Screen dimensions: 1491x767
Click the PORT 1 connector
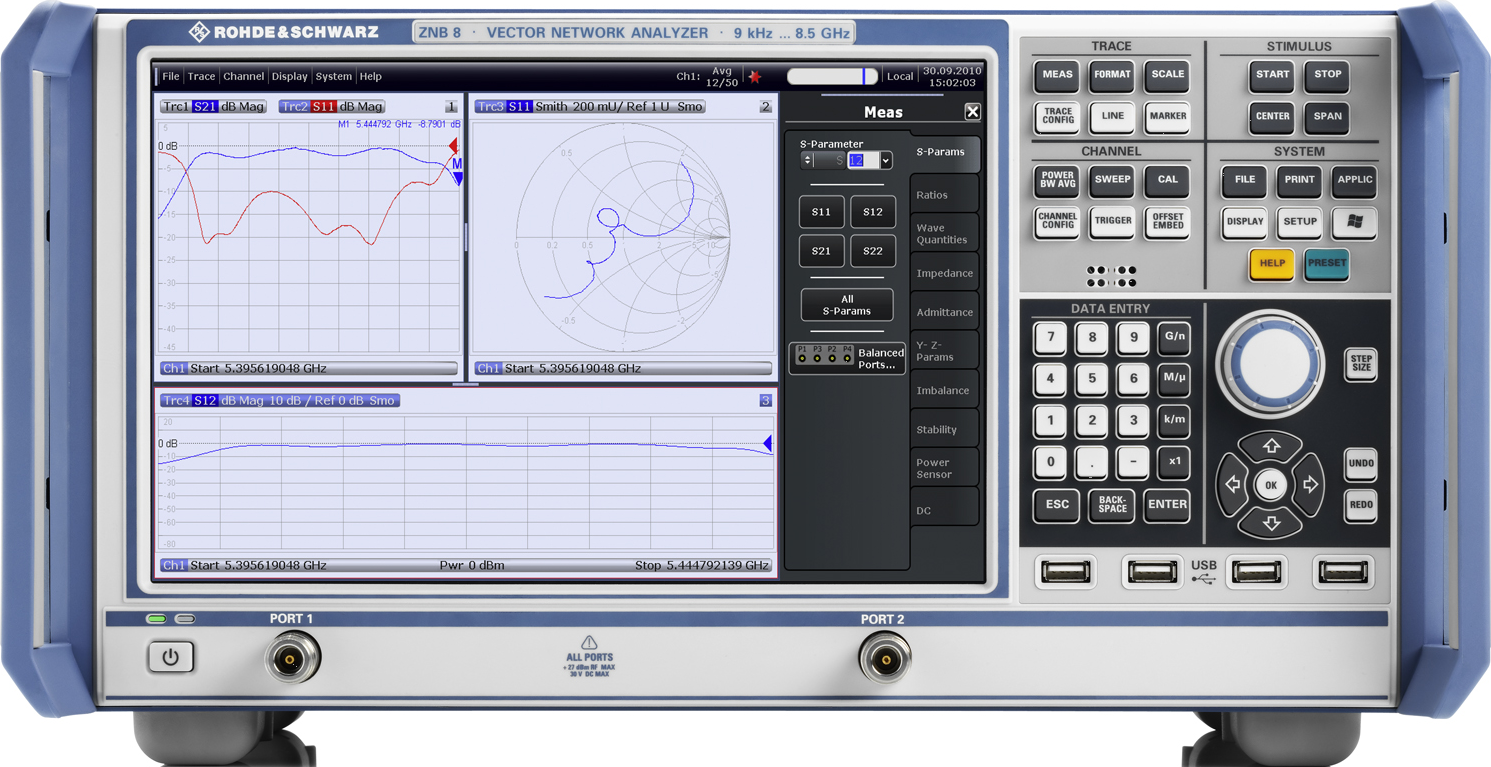[x=292, y=659]
